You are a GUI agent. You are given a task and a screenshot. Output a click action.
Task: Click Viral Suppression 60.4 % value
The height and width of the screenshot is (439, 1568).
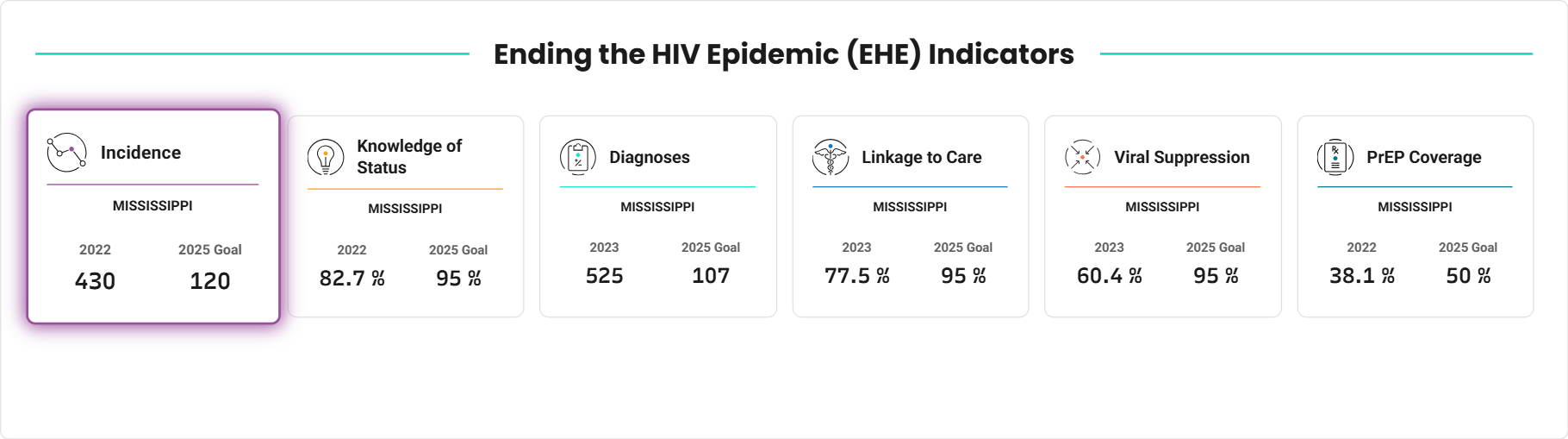coord(1109,276)
